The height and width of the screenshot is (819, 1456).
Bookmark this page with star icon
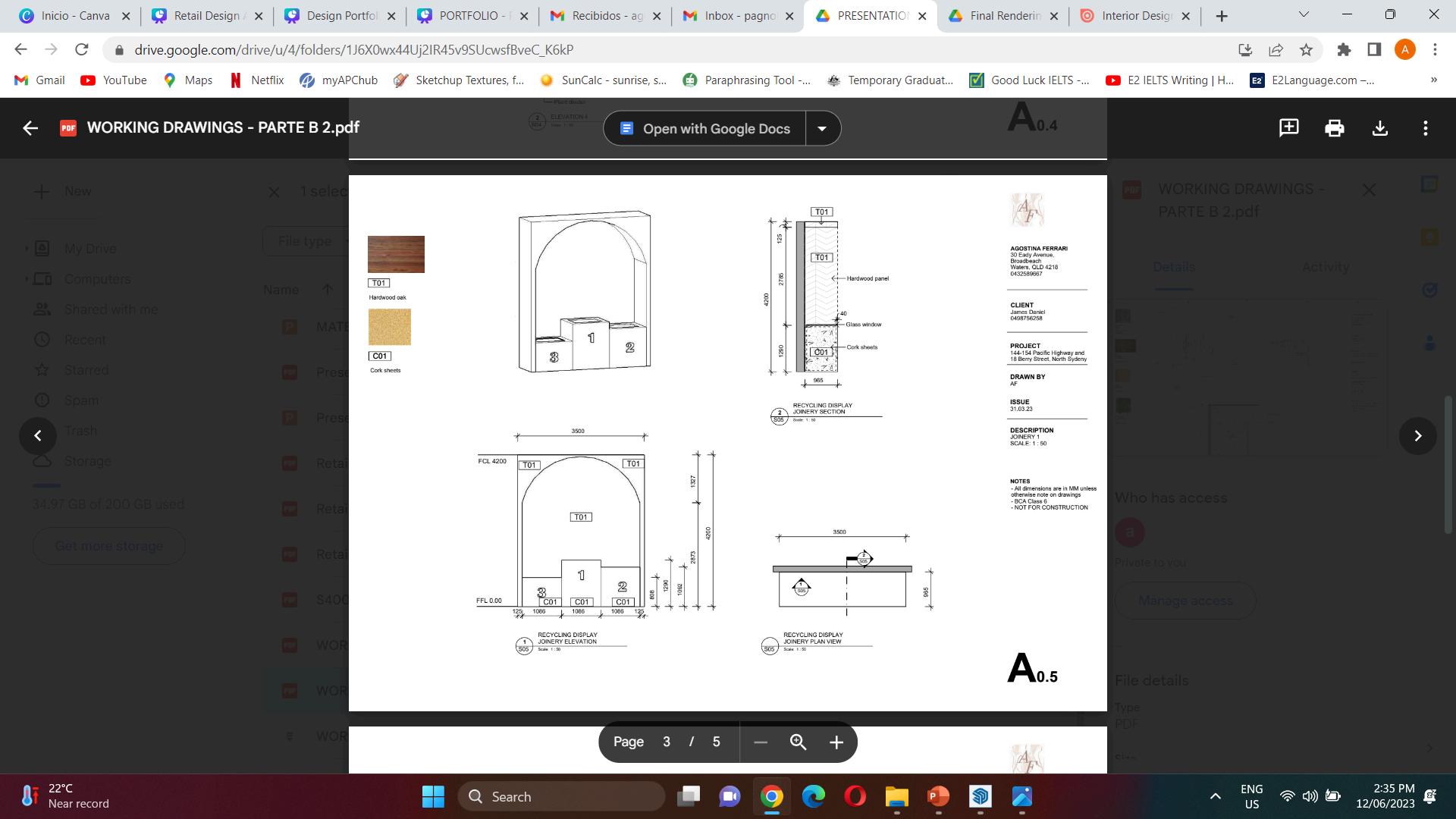(1306, 50)
